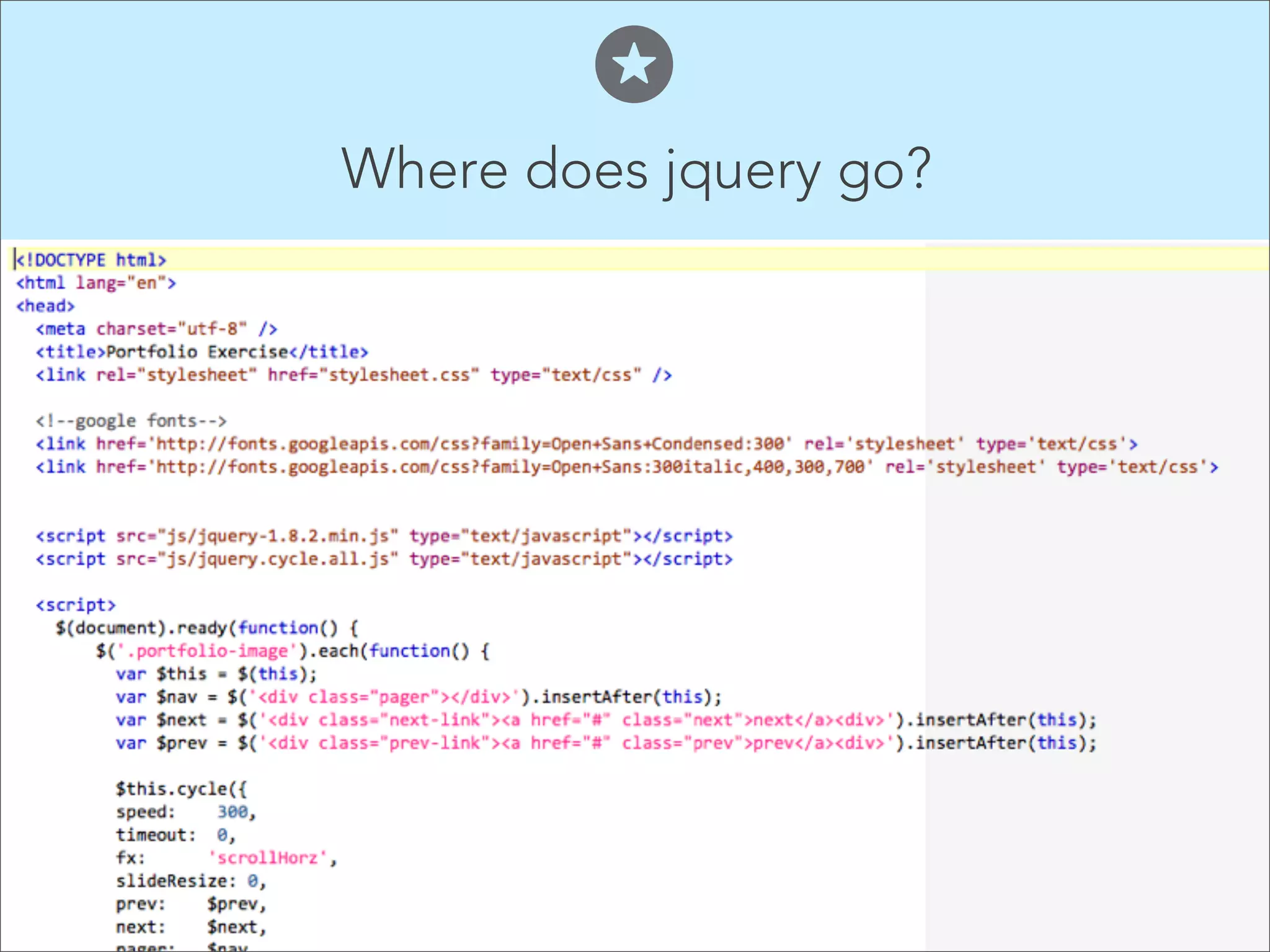Click the '$(document).ready(function() {' line
The image size is (1270, 952).
point(207,628)
